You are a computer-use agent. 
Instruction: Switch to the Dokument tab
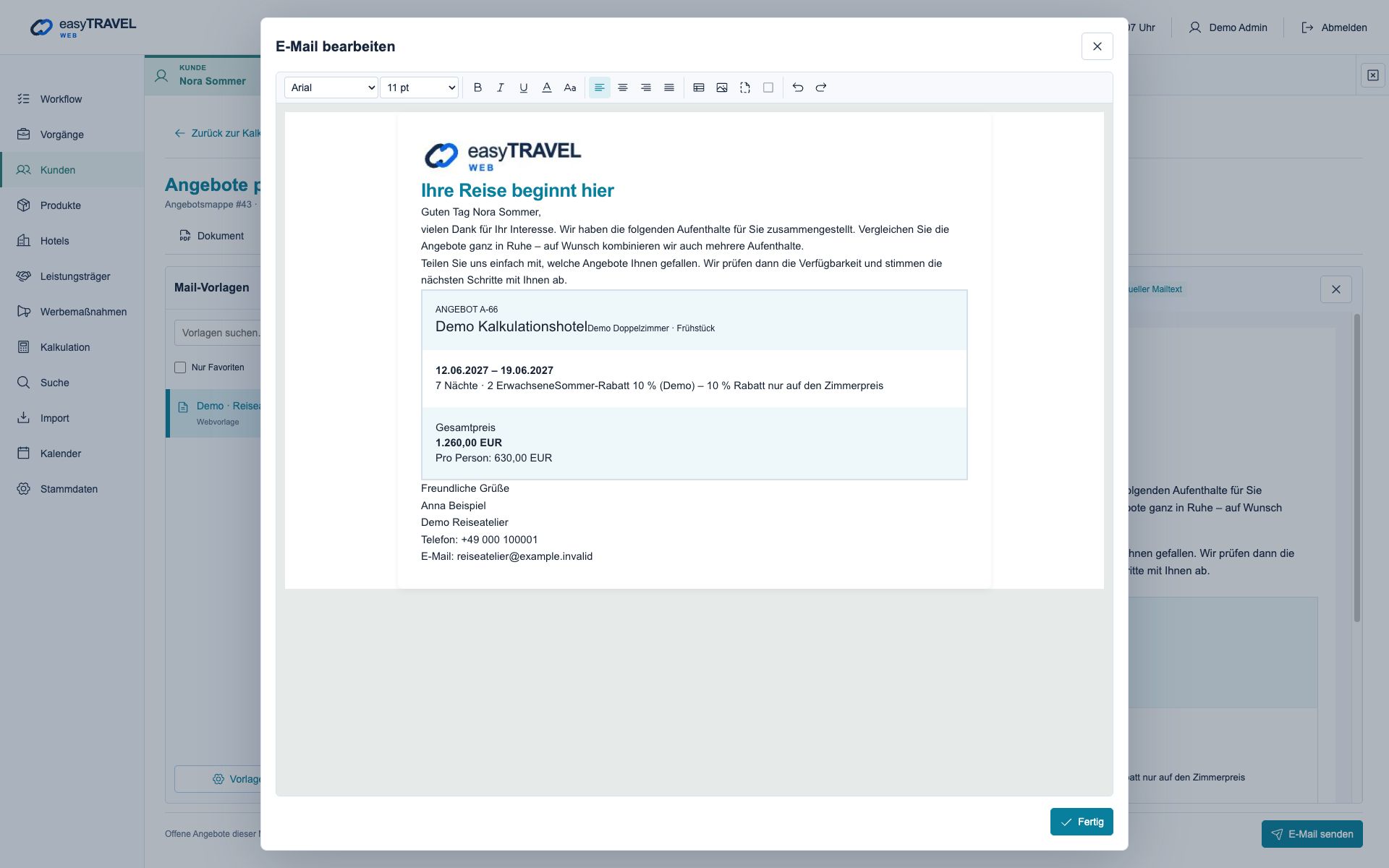(x=212, y=236)
